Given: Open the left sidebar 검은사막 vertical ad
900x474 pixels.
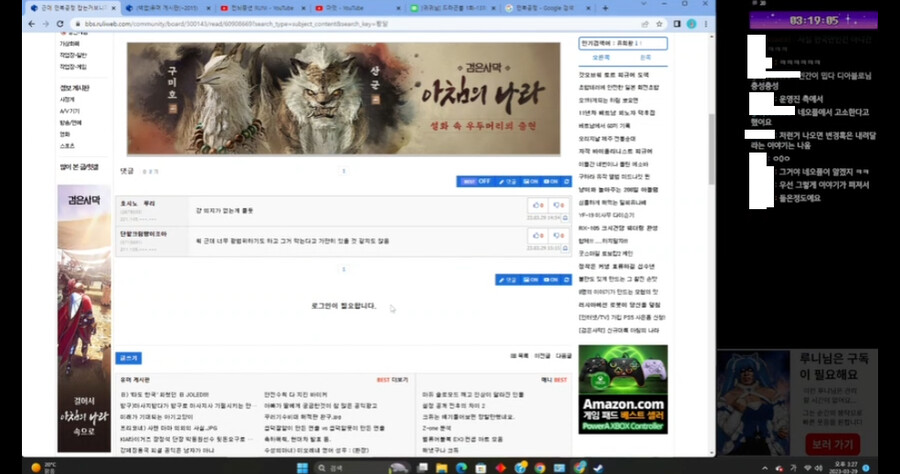Looking at the screenshot, I should (84, 318).
